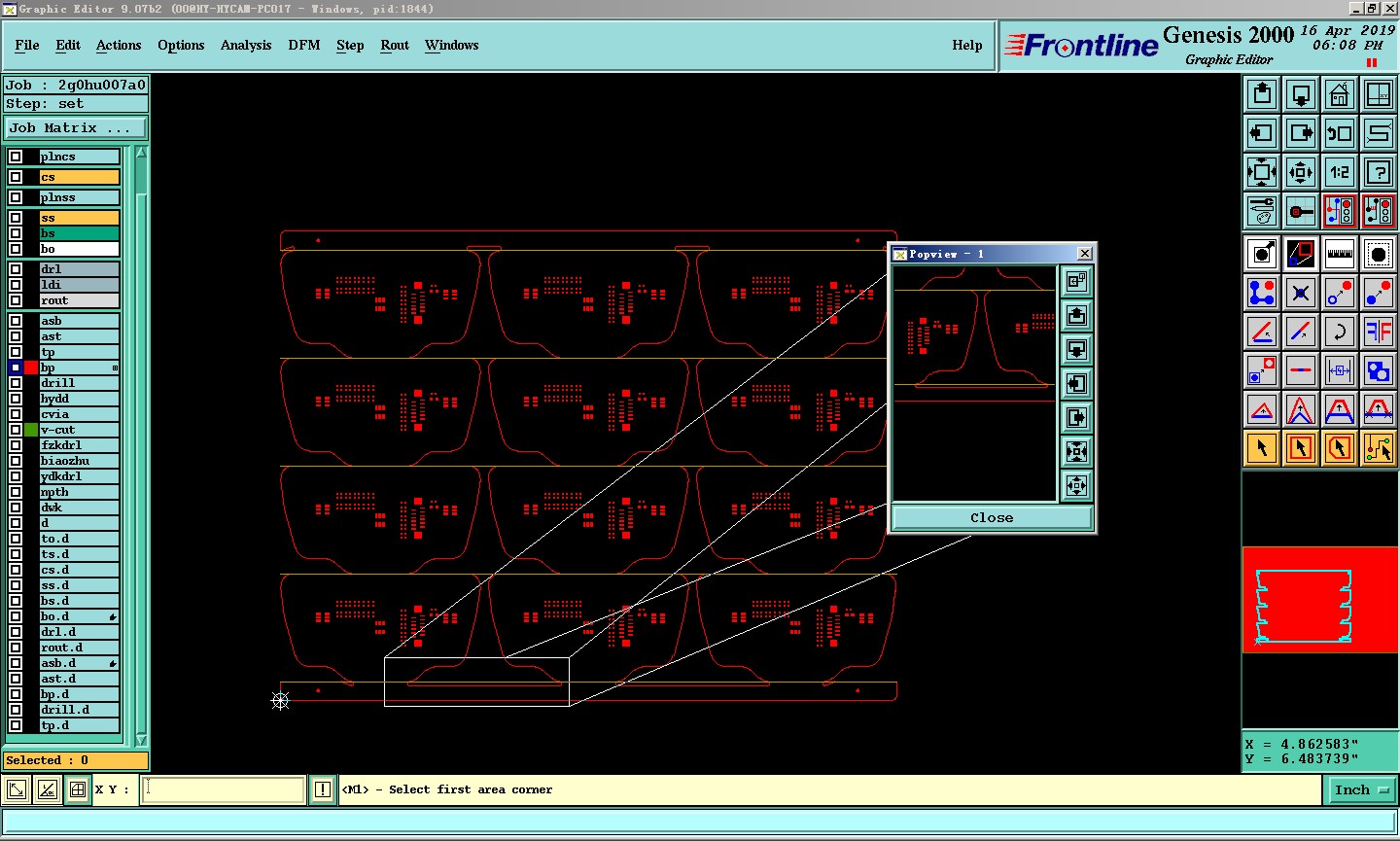Click the pan down icon in main toolbar
The image size is (1400, 841).
[1301, 94]
